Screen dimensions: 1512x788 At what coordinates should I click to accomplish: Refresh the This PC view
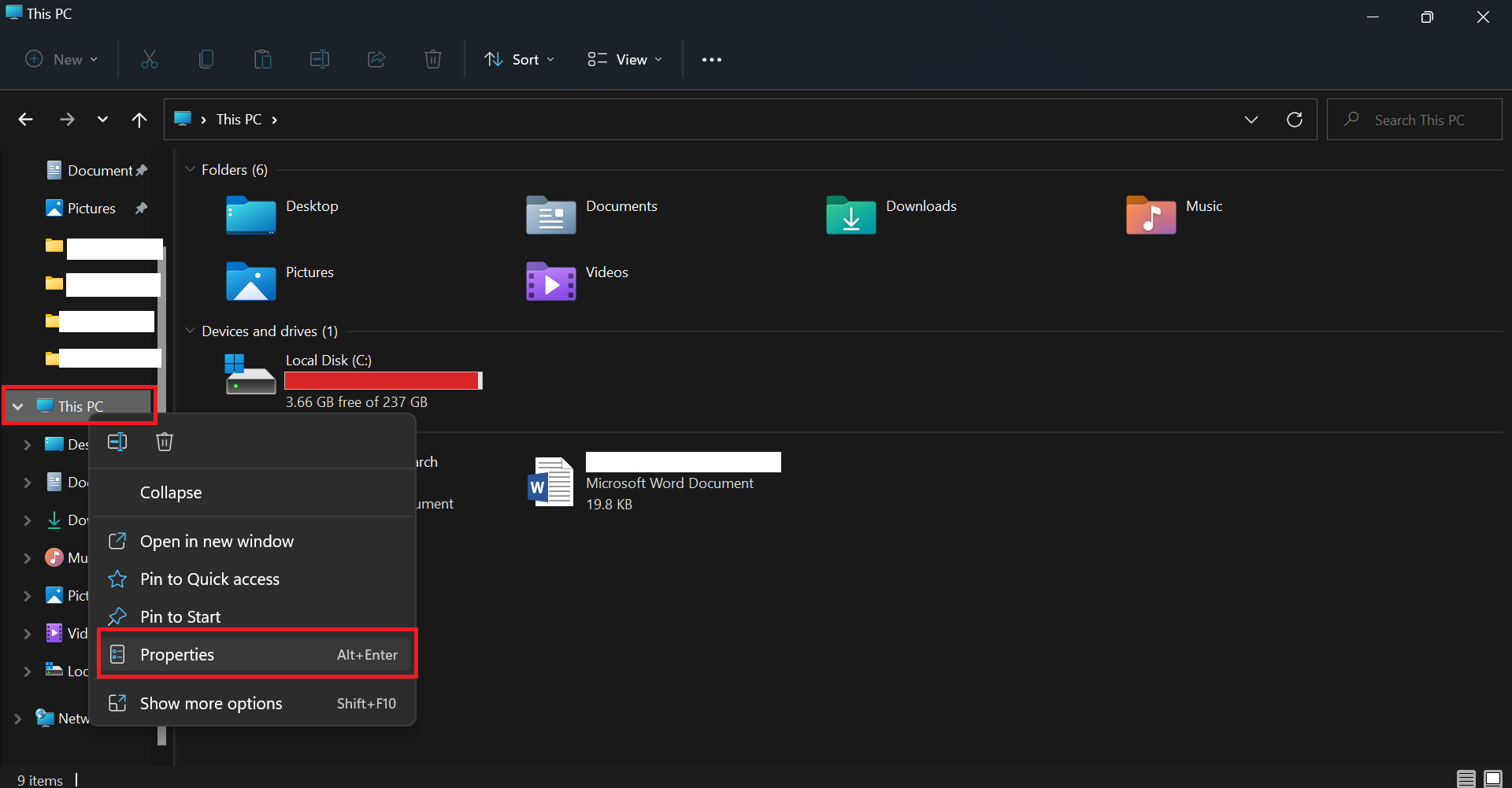[1294, 120]
